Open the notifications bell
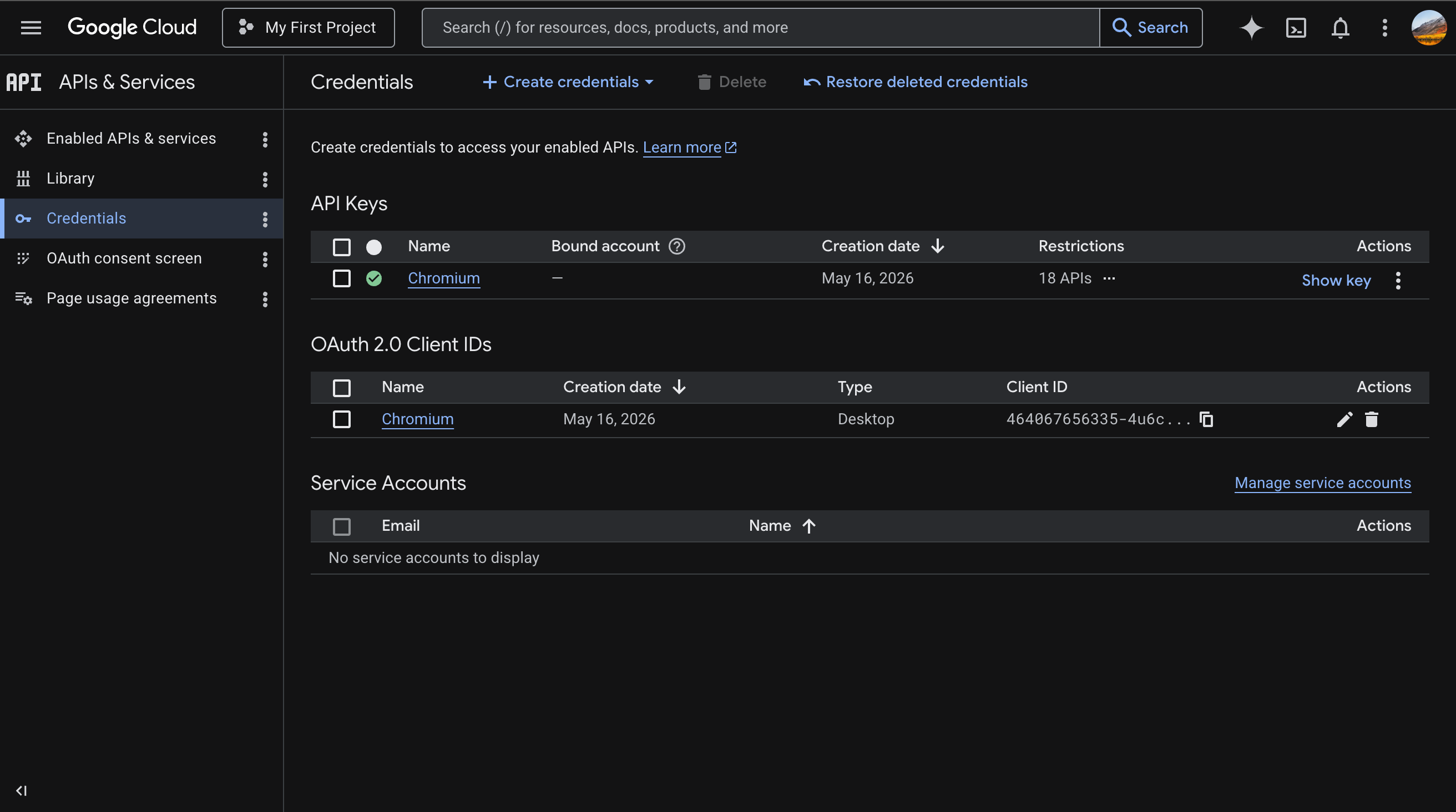 (x=1340, y=27)
